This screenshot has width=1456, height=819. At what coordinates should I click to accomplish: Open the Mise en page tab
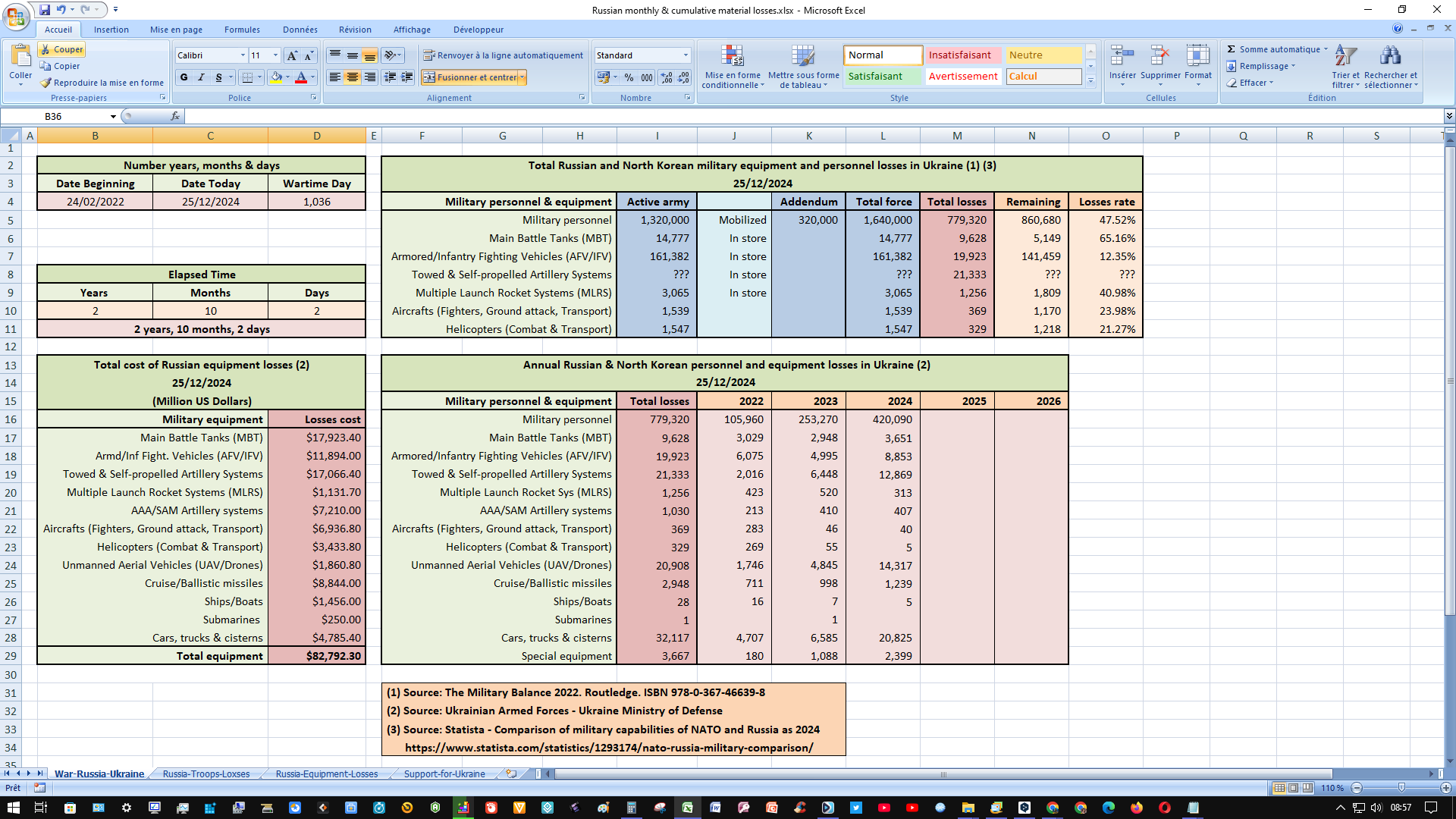[x=176, y=30]
